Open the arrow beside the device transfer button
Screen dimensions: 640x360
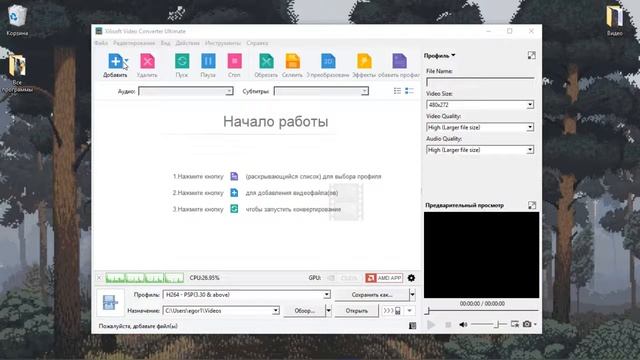click(410, 311)
